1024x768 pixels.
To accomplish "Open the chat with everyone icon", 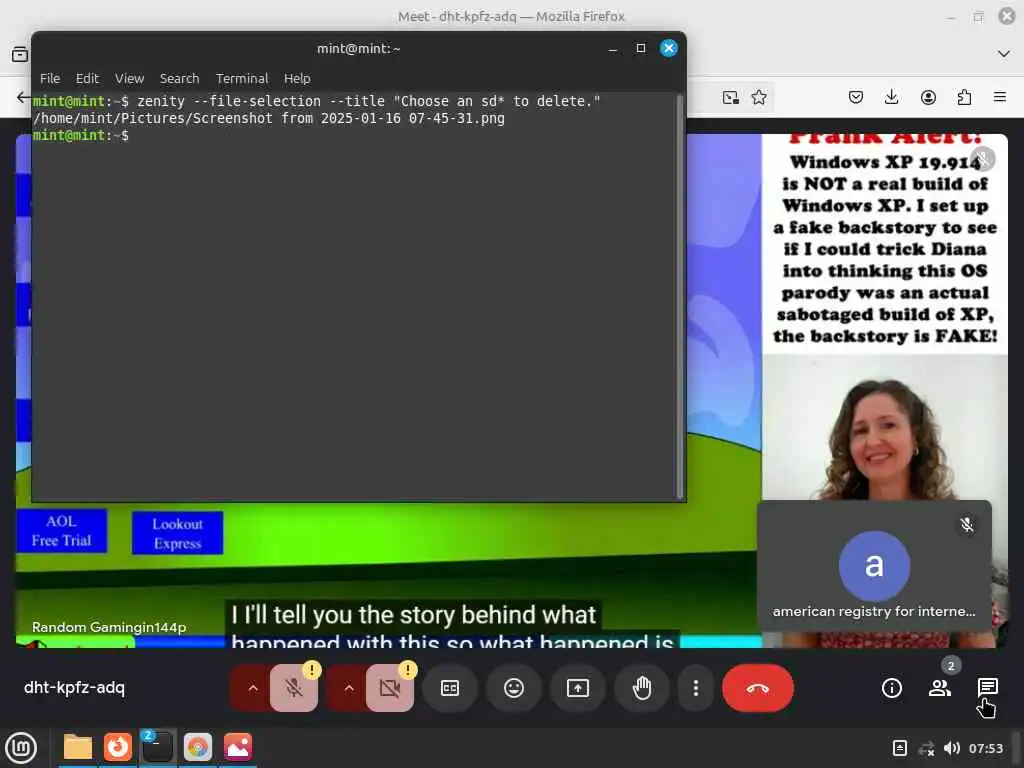I will tap(987, 686).
